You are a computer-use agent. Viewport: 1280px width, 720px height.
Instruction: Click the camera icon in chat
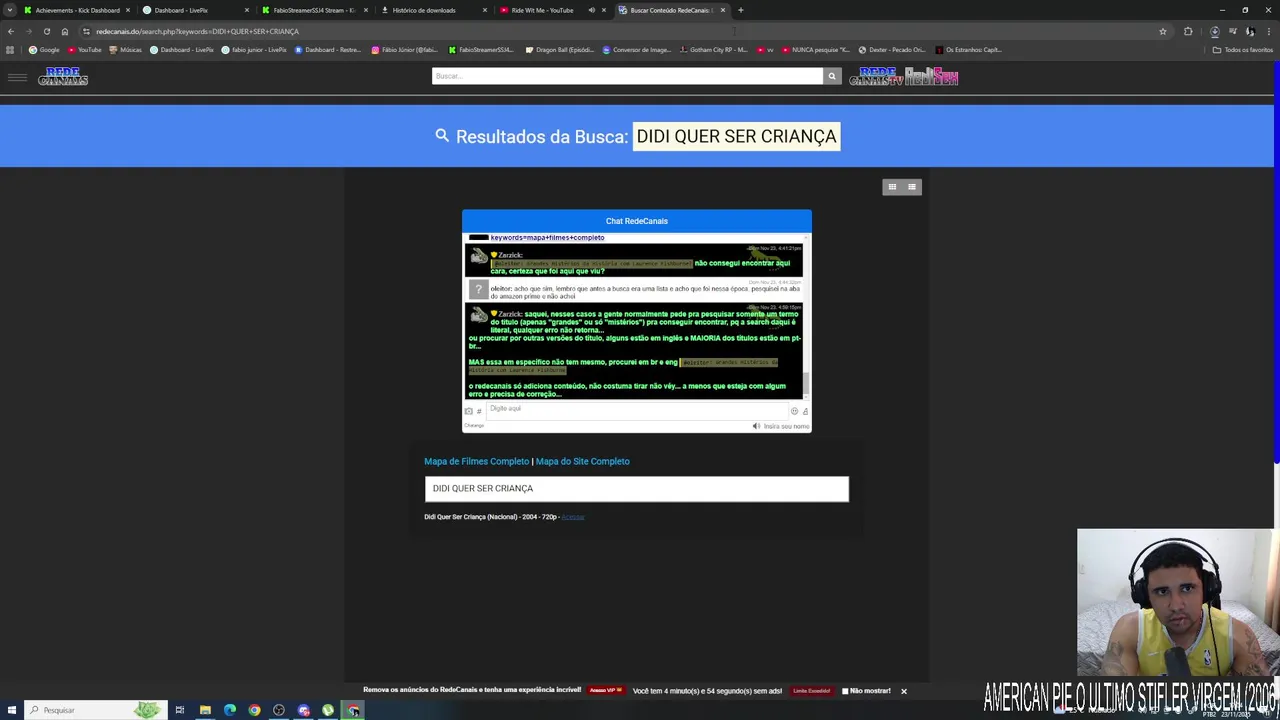[x=468, y=411]
